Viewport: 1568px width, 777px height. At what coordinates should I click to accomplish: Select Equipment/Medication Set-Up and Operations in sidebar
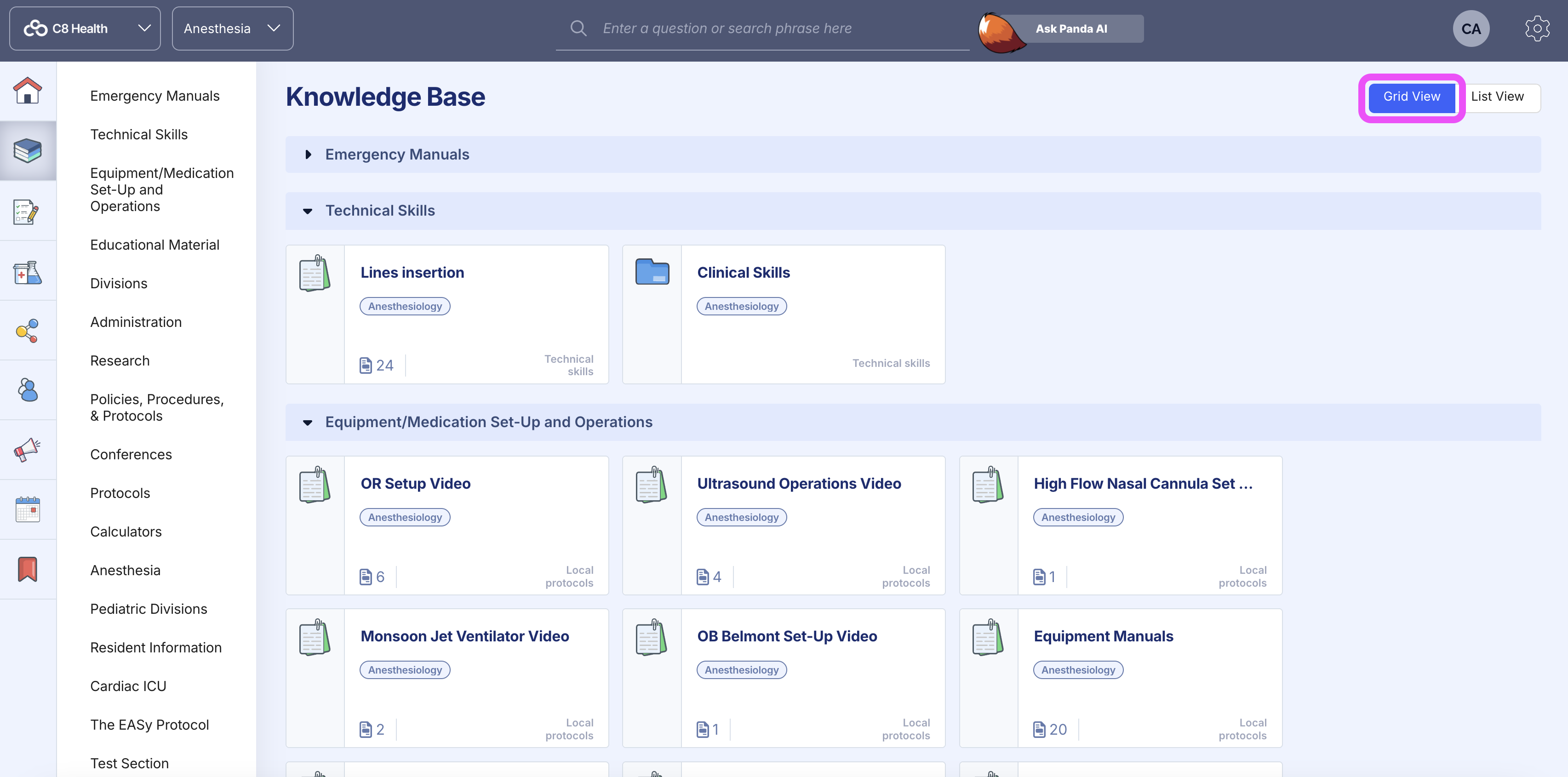162,190
